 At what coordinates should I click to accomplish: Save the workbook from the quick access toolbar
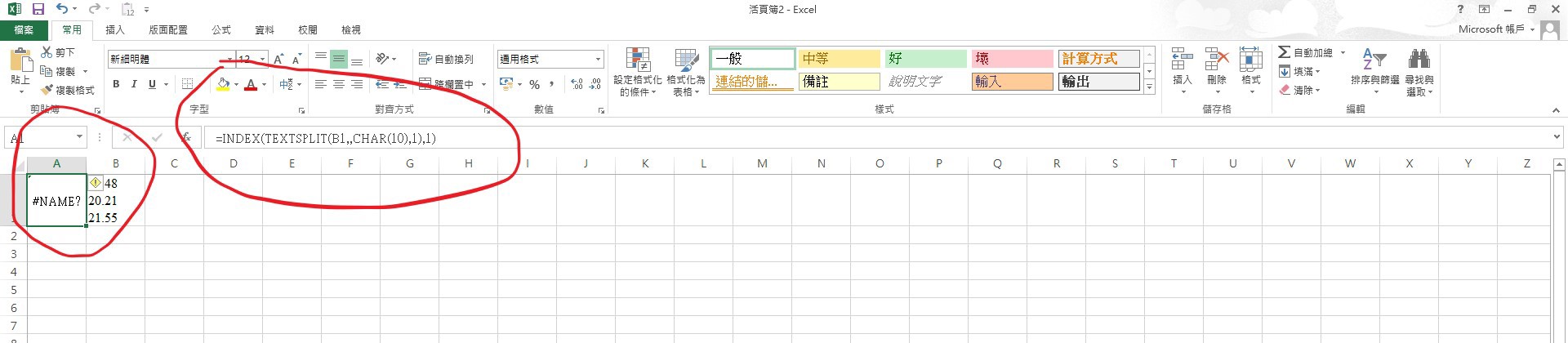click(38, 9)
